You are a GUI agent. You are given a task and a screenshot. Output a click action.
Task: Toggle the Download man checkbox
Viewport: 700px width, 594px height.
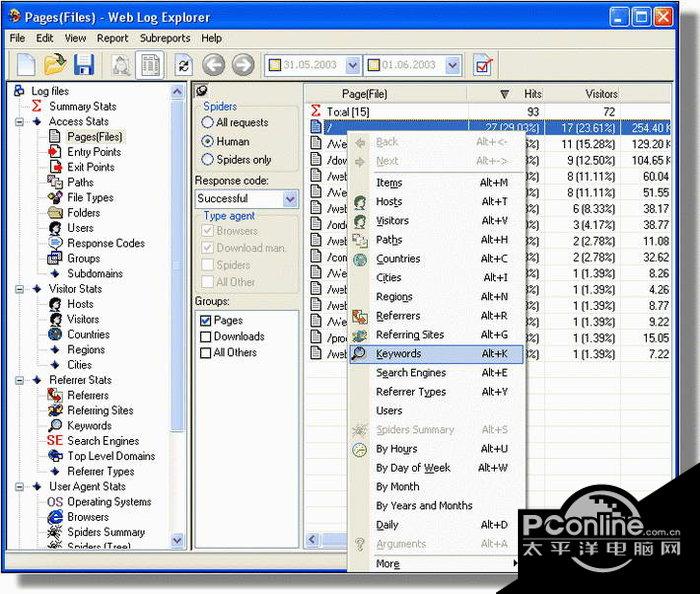[207, 248]
